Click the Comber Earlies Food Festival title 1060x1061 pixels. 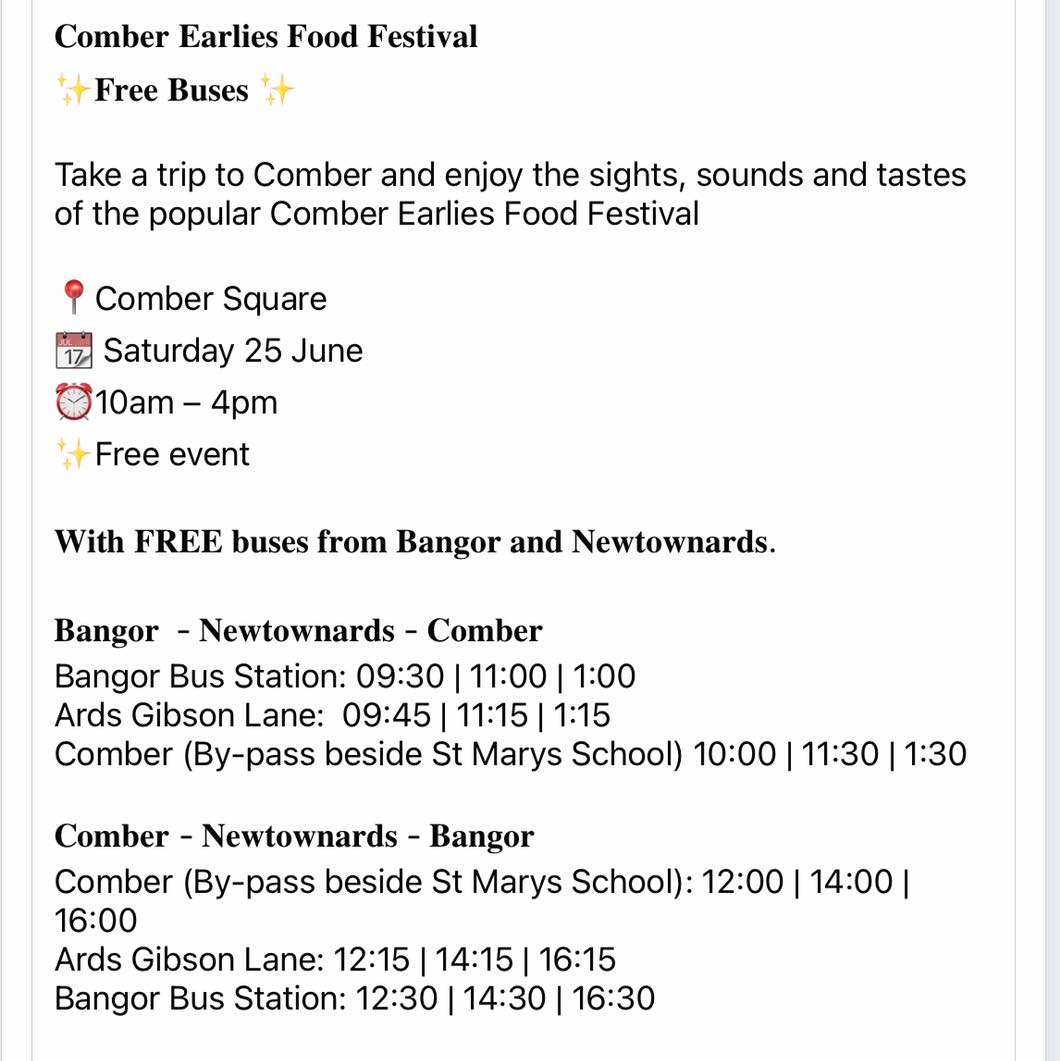[266, 37]
